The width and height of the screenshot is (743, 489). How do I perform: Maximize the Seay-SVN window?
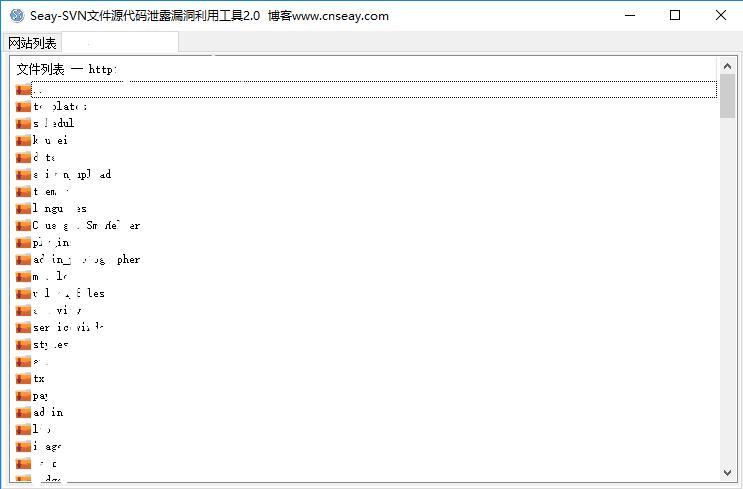[x=675, y=16]
